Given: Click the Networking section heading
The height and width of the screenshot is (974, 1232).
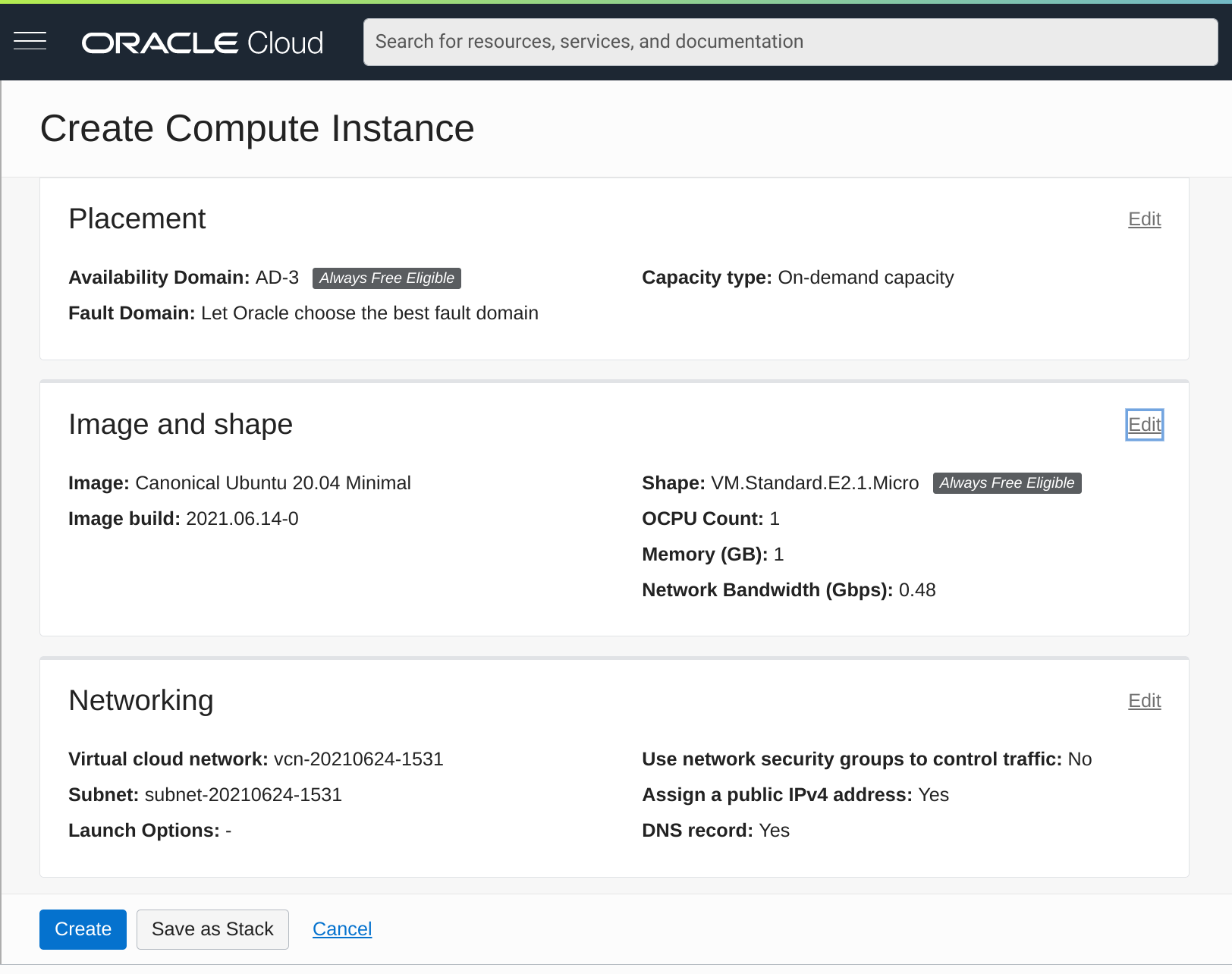Looking at the screenshot, I should pyautogui.click(x=141, y=701).
